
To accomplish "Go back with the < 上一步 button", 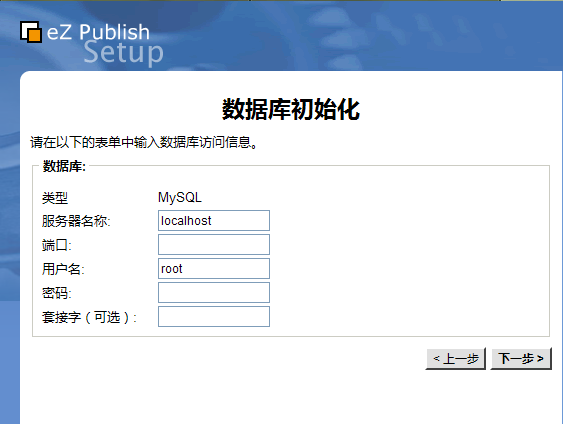I will [x=456, y=358].
